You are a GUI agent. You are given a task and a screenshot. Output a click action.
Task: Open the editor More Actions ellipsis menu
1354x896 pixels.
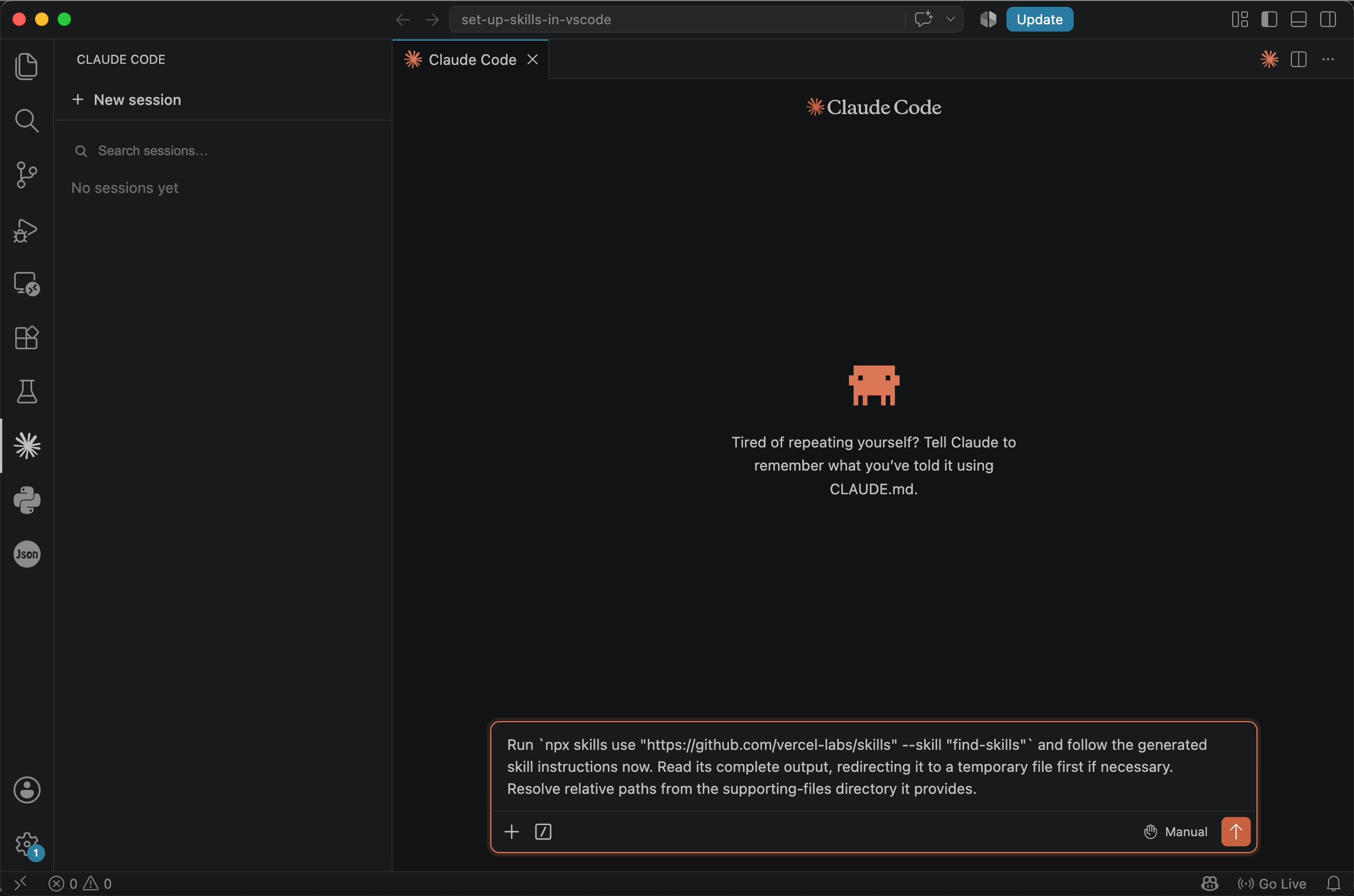click(1327, 59)
